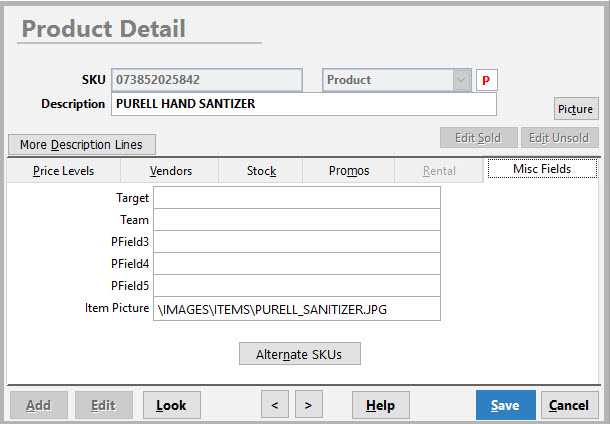Open Alternate SKUs button
Screen dimensions: 610x424
coord(300,354)
